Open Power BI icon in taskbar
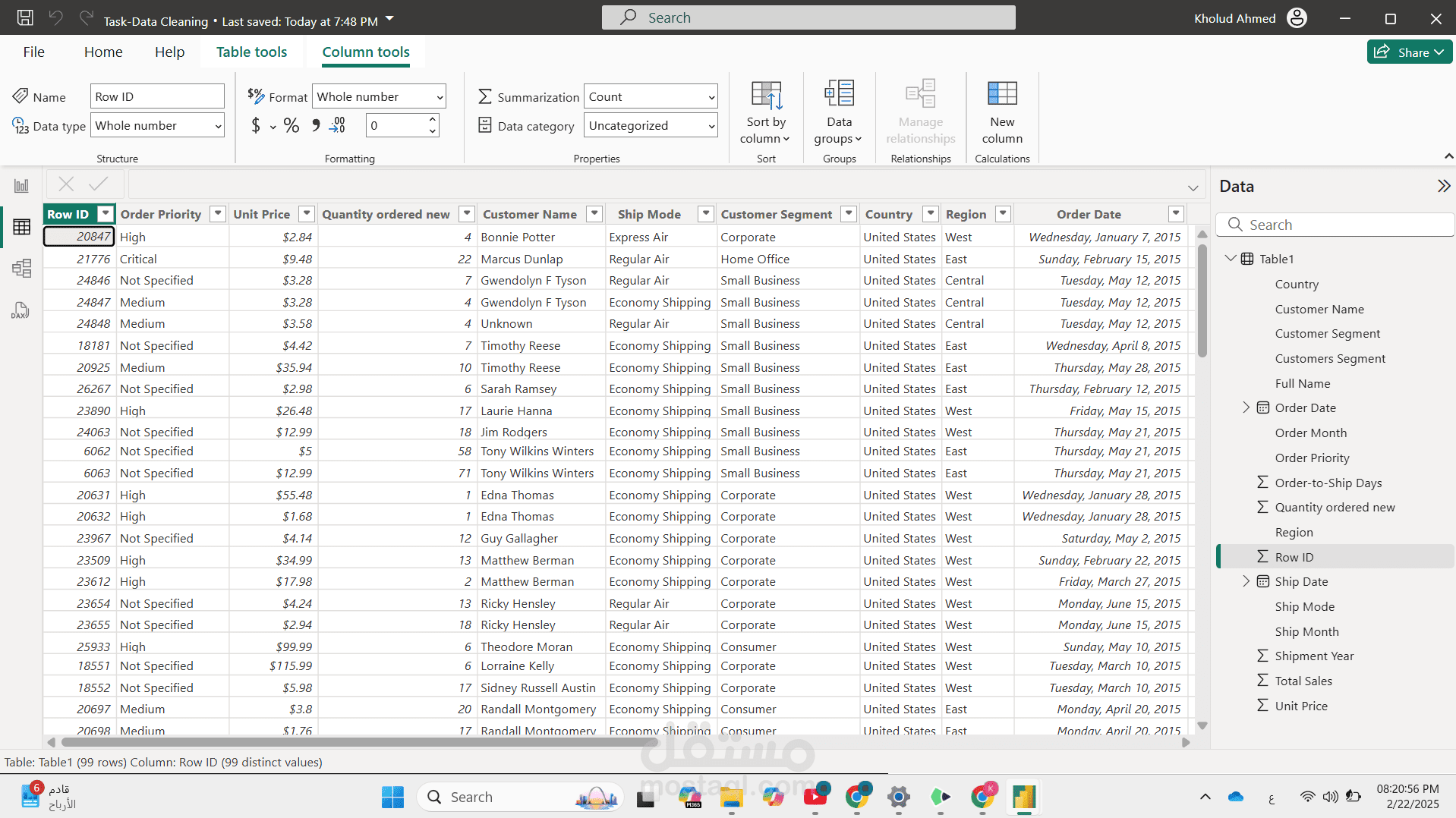This screenshot has height=818, width=1456. [x=1023, y=797]
